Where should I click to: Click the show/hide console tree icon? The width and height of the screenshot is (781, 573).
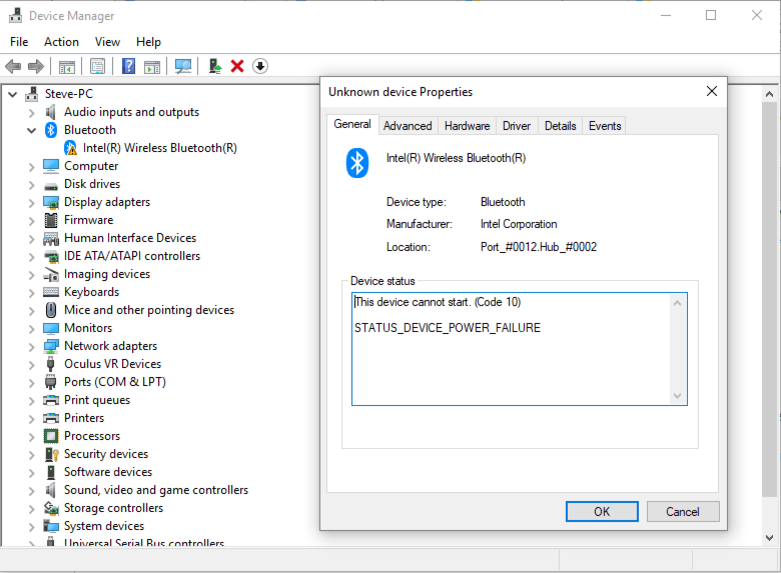67,66
